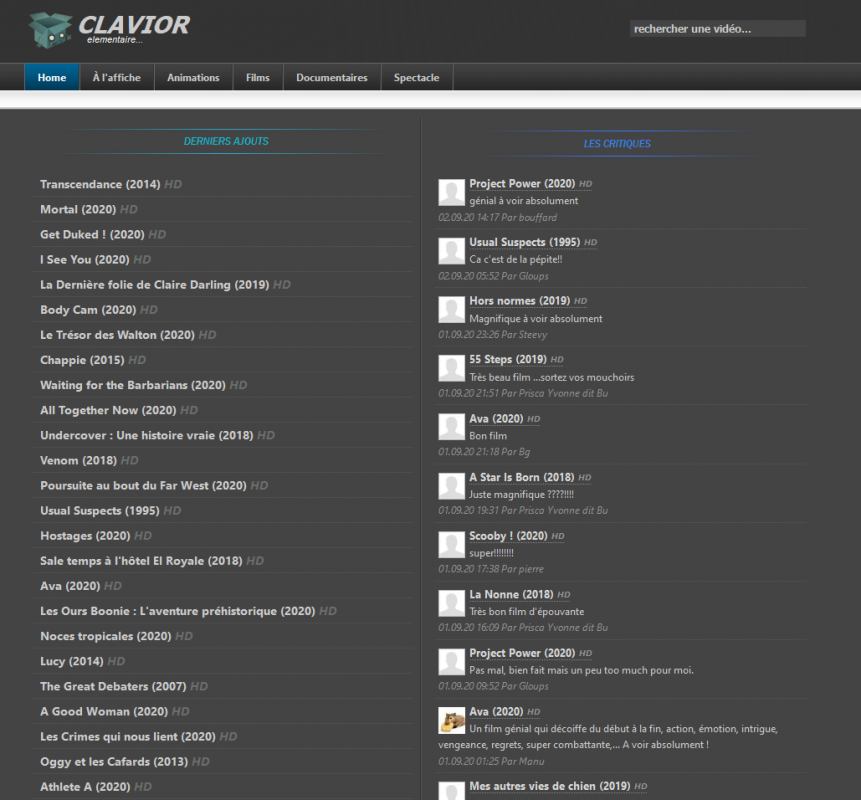861x800 pixels.
Task: Click the avatar beside Project Power review by bouffard
Action: click(451, 192)
